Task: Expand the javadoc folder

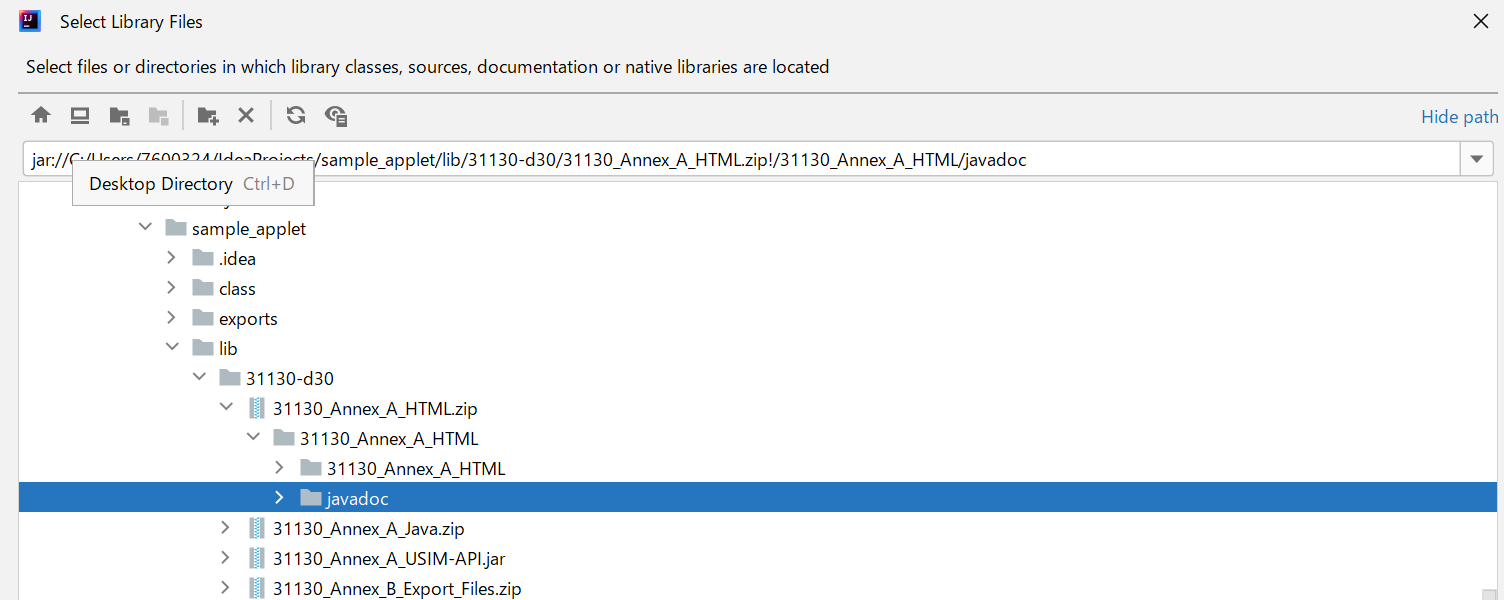Action: pos(280,498)
